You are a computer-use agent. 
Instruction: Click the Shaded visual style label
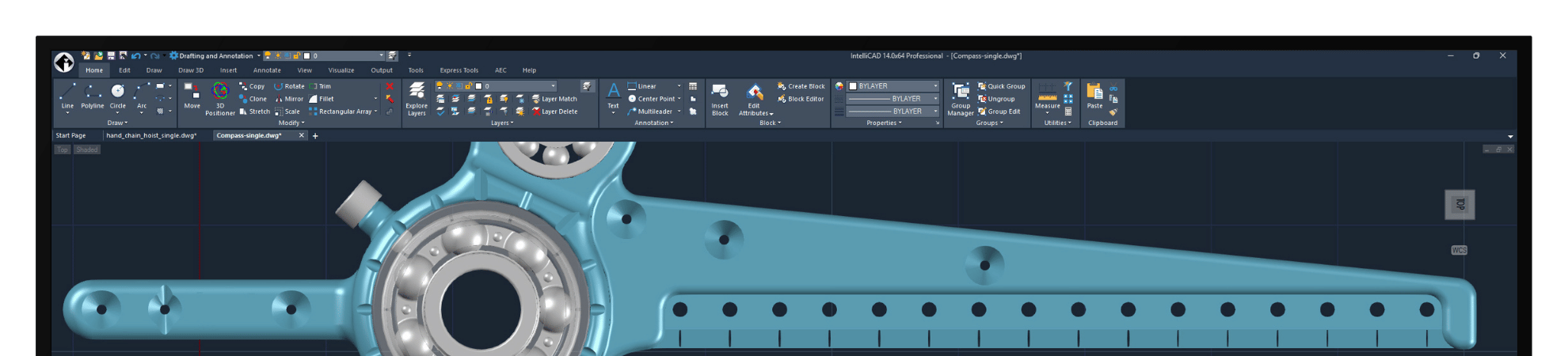pos(87,150)
